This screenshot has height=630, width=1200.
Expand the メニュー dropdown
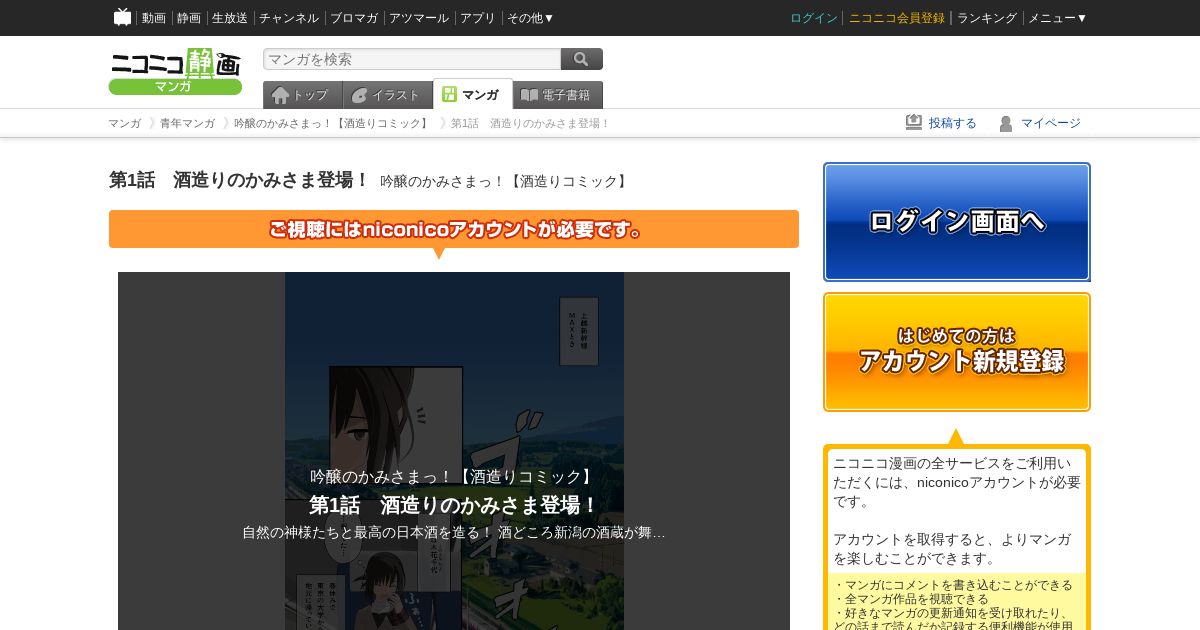point(1057,18)
